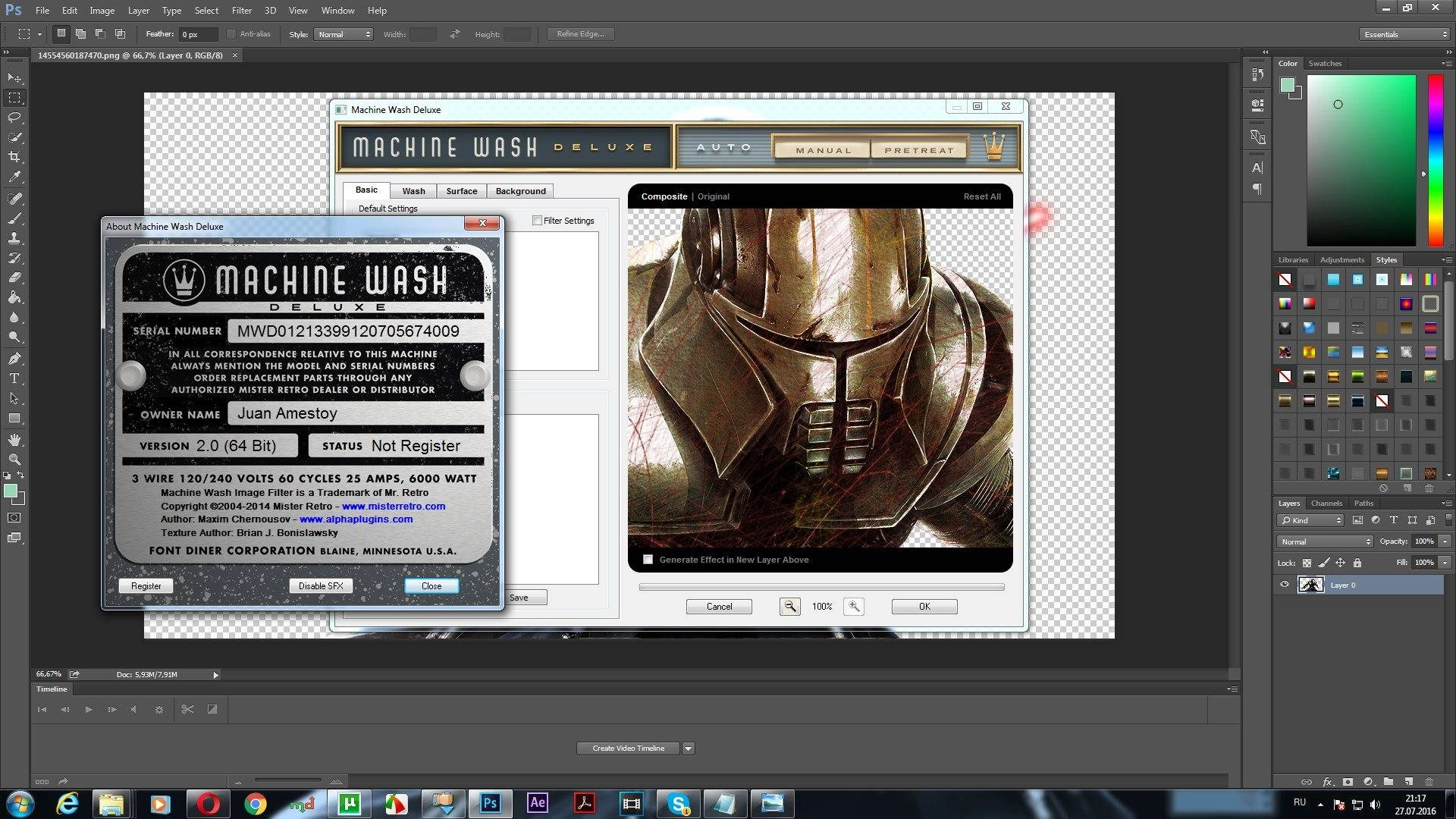Open the layer blend mode Normal dropdown
The image size is (1456, 819).
point(1325,541)
